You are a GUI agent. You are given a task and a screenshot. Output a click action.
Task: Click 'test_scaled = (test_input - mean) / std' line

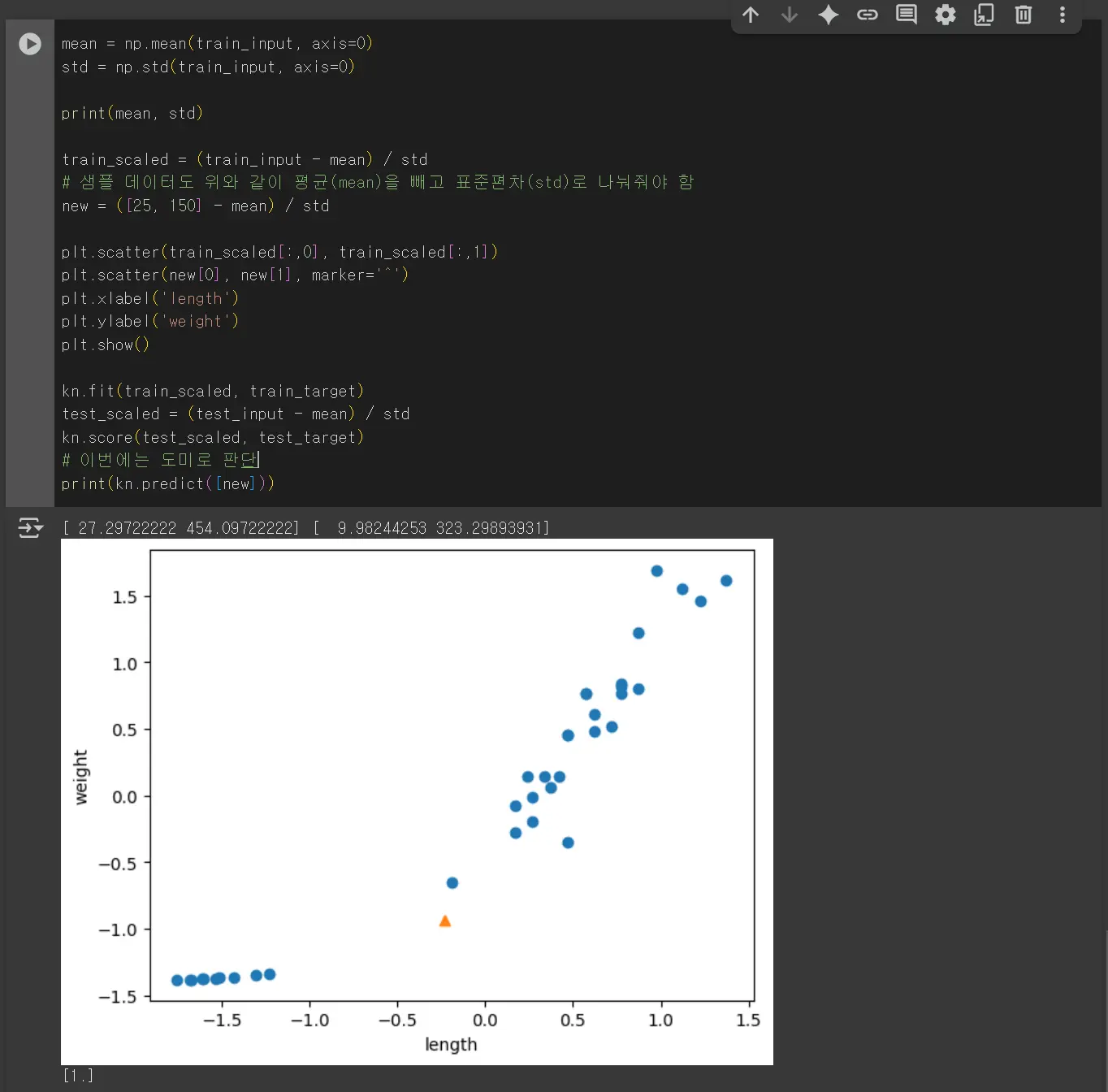[236, 414]
